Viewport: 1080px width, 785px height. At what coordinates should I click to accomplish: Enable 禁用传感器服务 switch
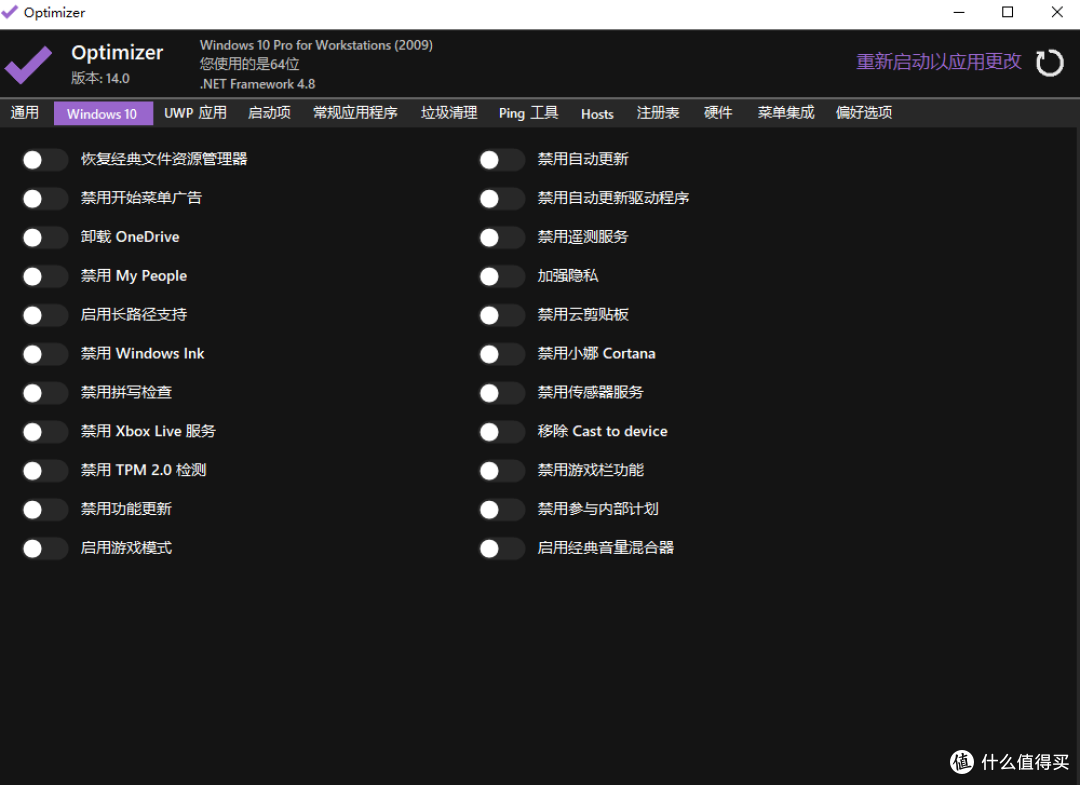pos(501,393)
